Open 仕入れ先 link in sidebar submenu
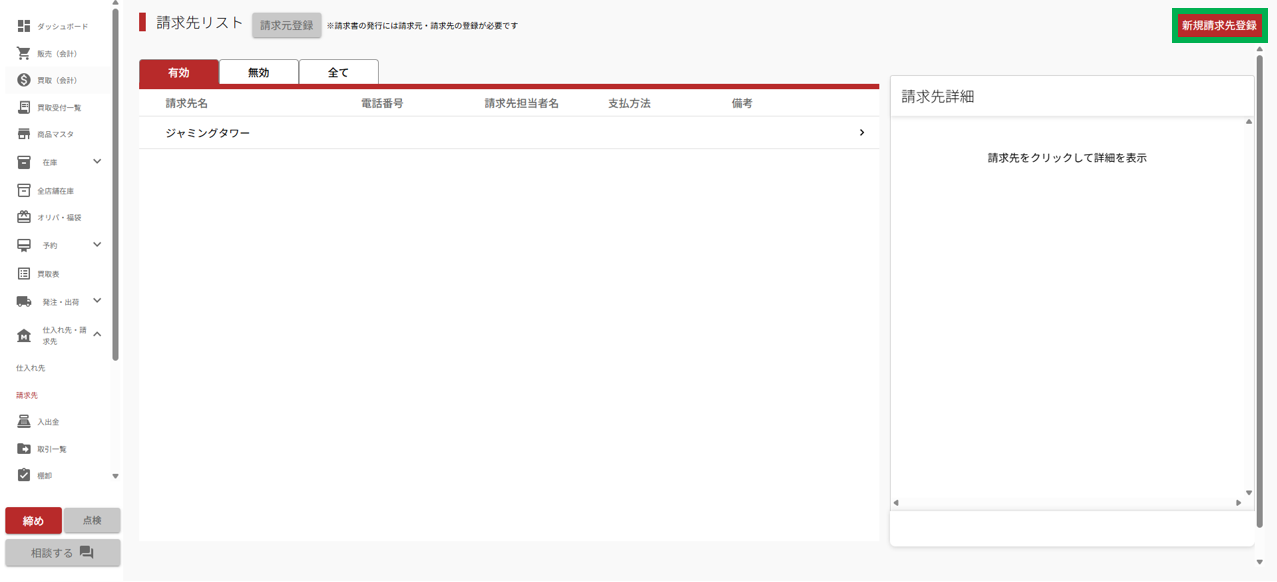Viewport: 1277px width, 582px height. (31, 368)
